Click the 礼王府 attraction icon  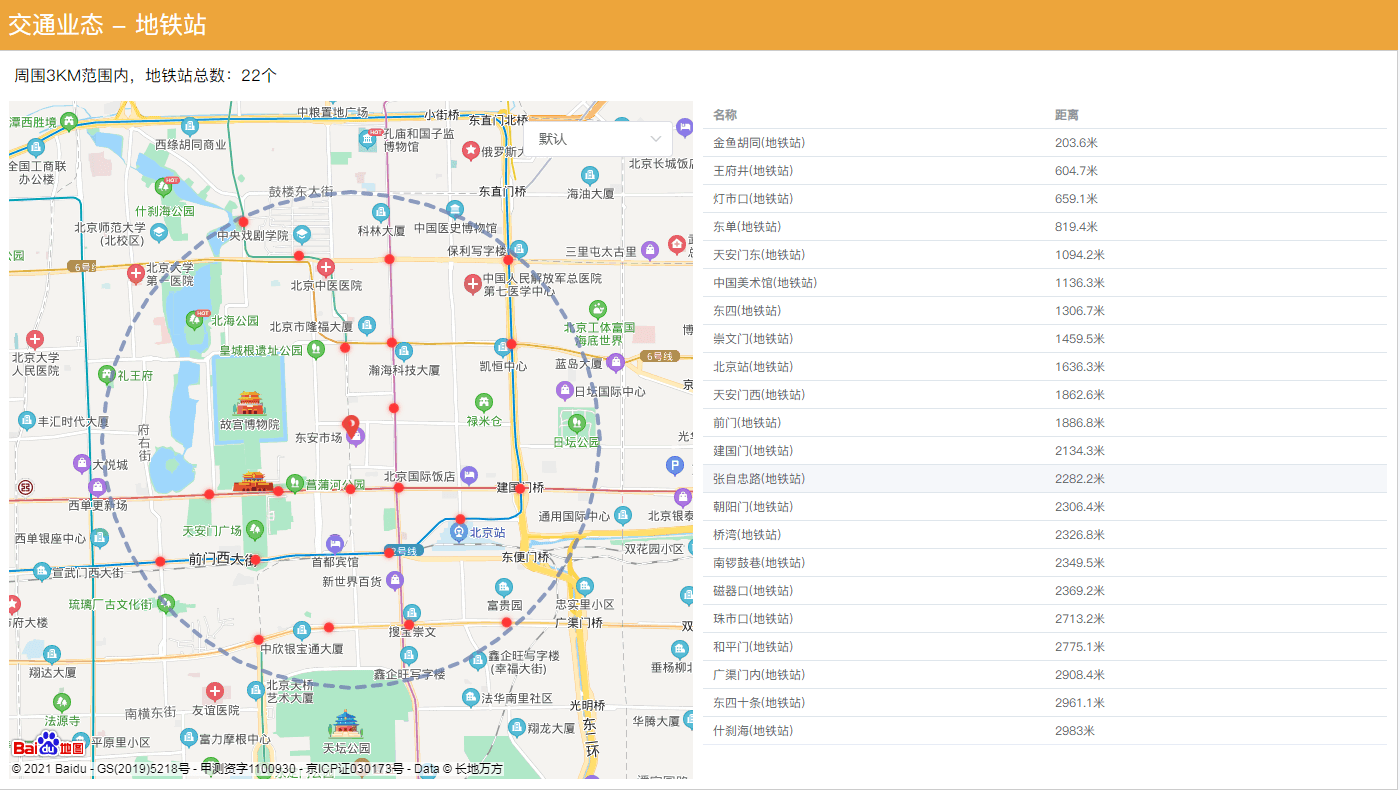[107, 375]
